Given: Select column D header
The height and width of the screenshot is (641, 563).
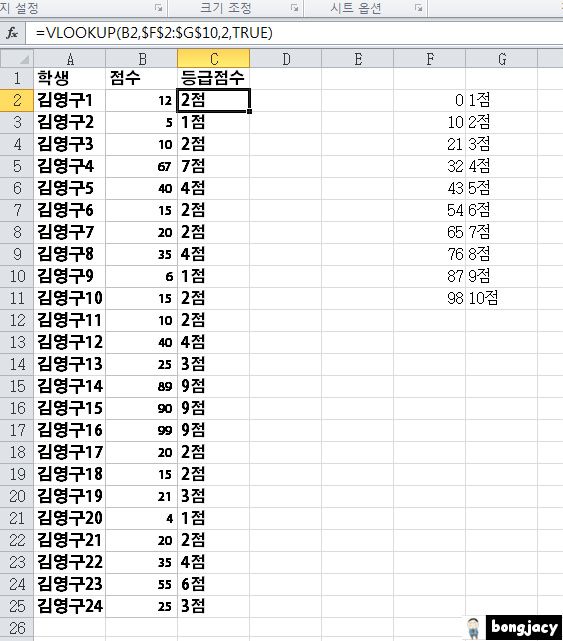Looking at the screenshot, I should pyautogui.click(x=286, y=59).
